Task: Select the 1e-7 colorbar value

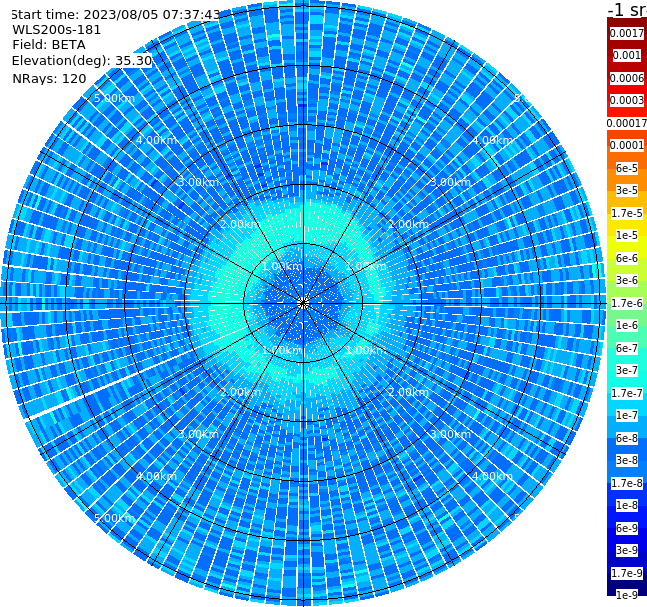Action: [x=627, y=415]
